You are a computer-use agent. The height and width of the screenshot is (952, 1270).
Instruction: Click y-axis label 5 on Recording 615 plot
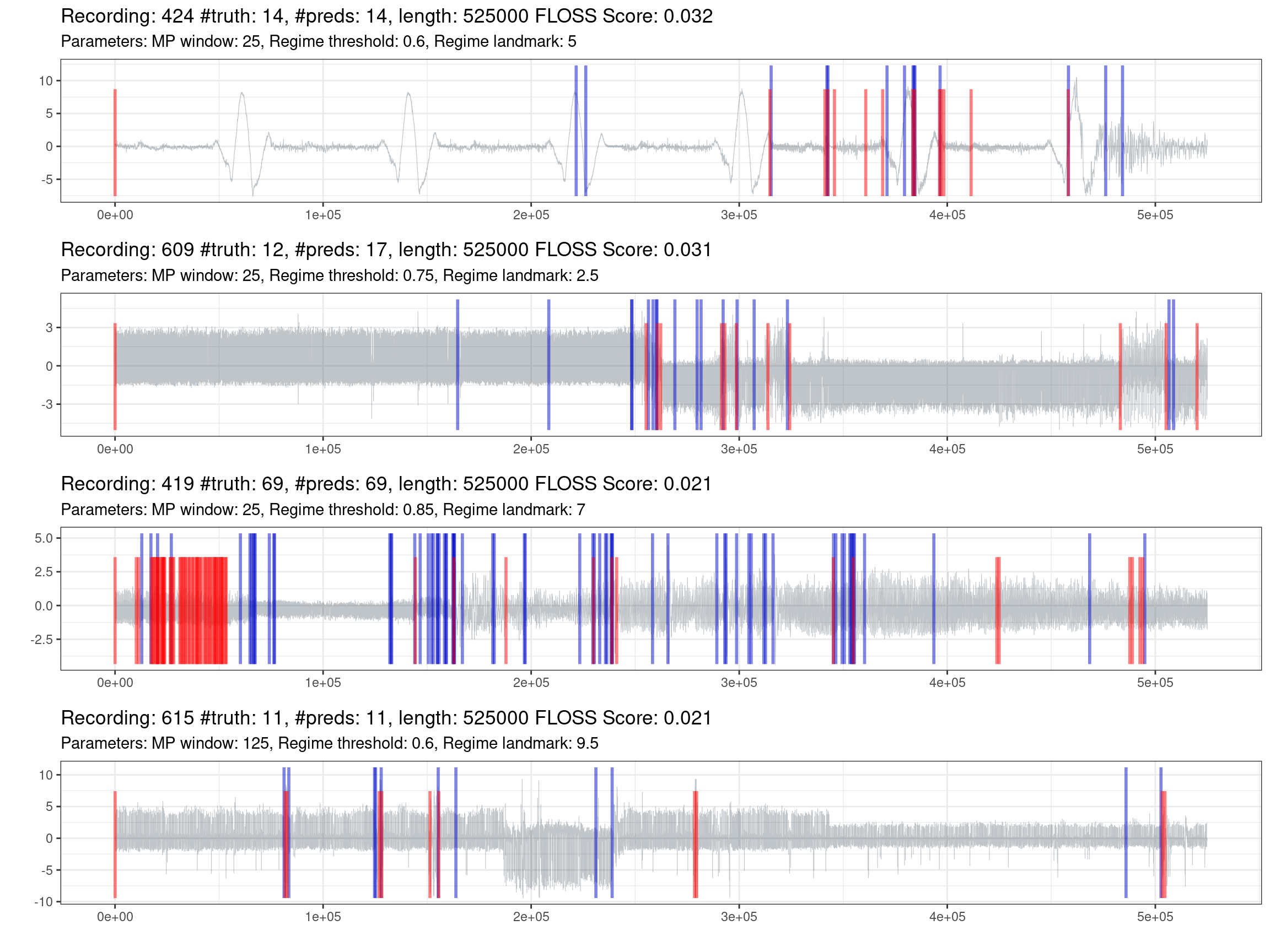point(50,807)
